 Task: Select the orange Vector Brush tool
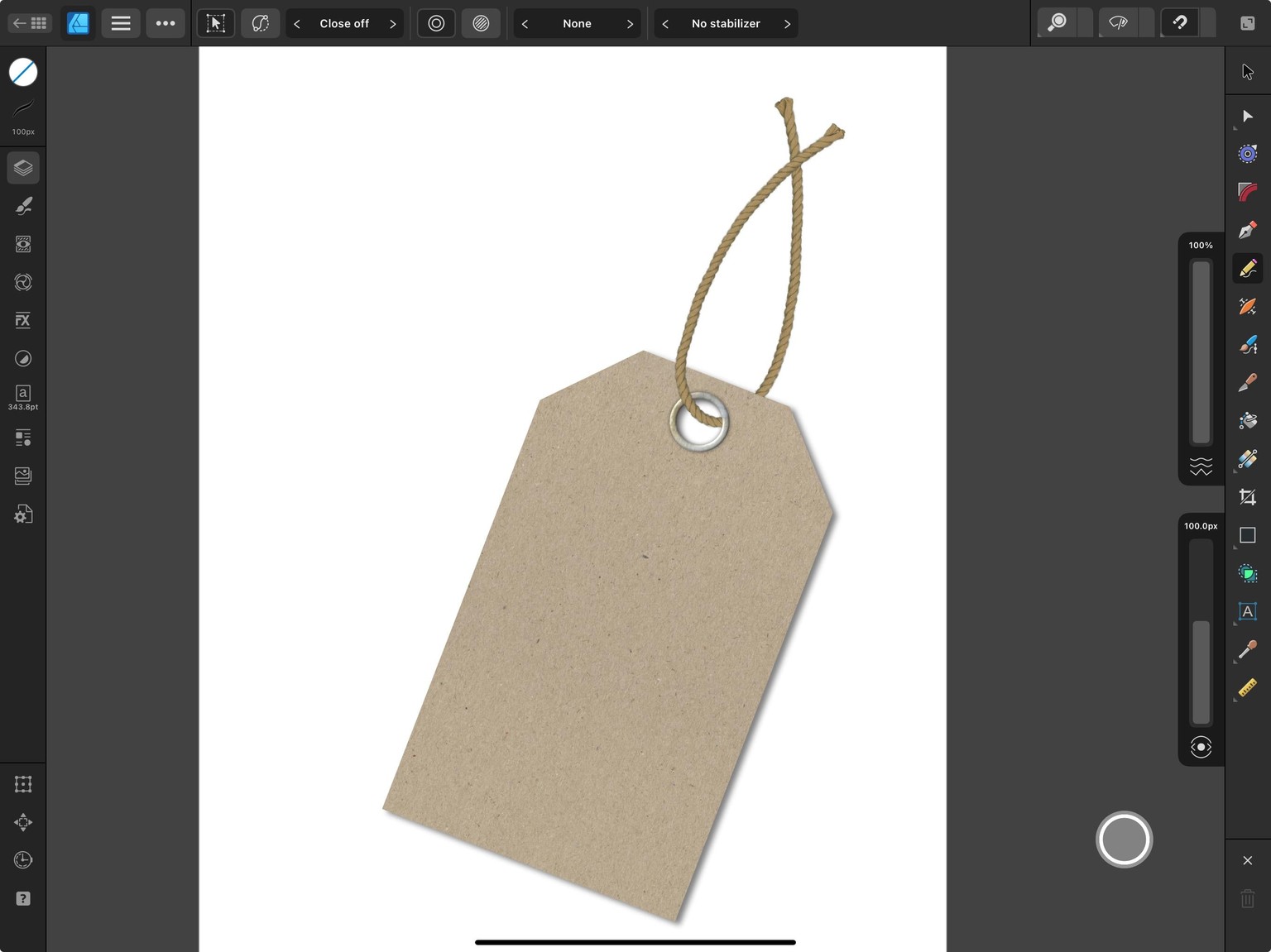point(1247,306)
